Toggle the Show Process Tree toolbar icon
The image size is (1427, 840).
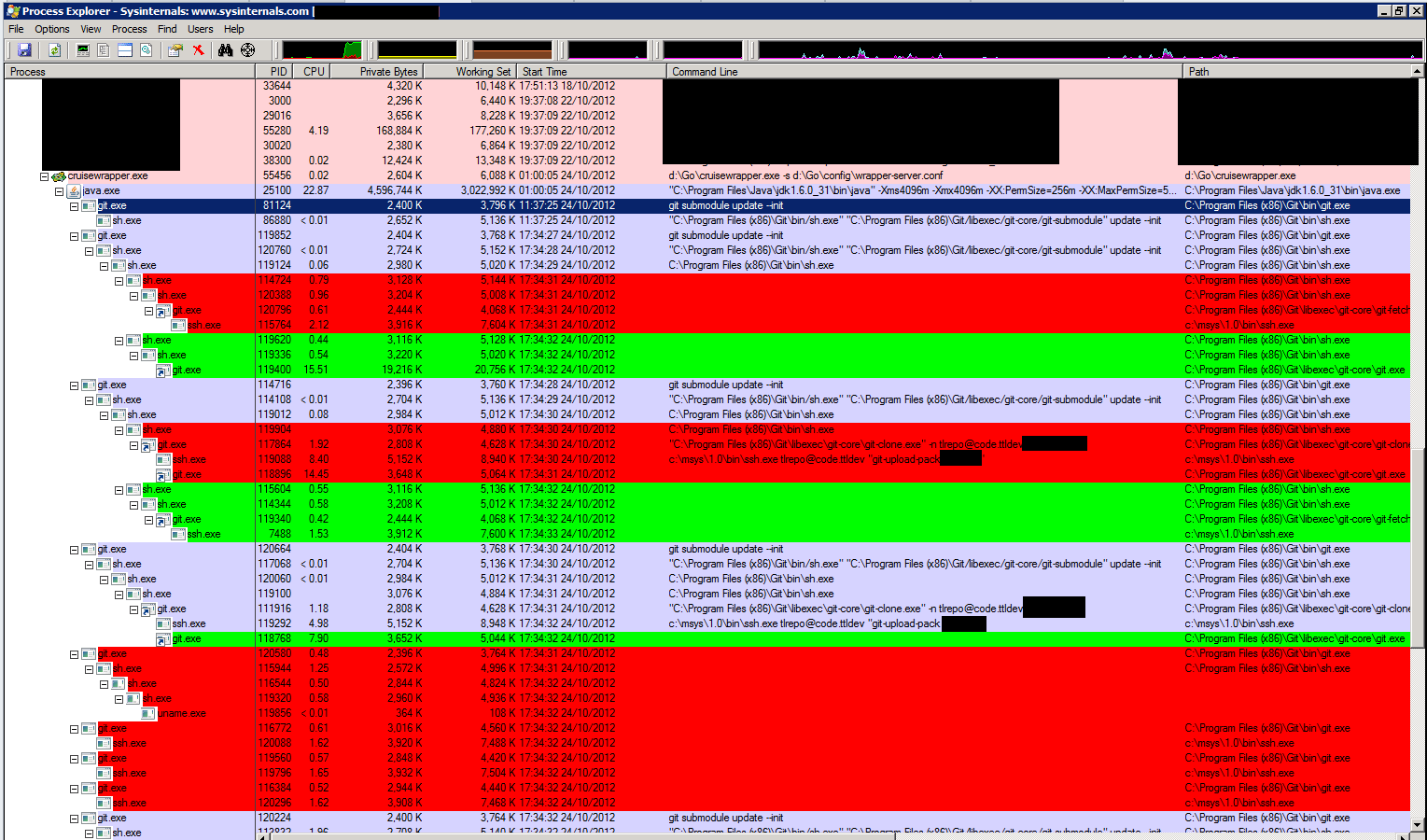pyautogui.click(x=104, y=49)
